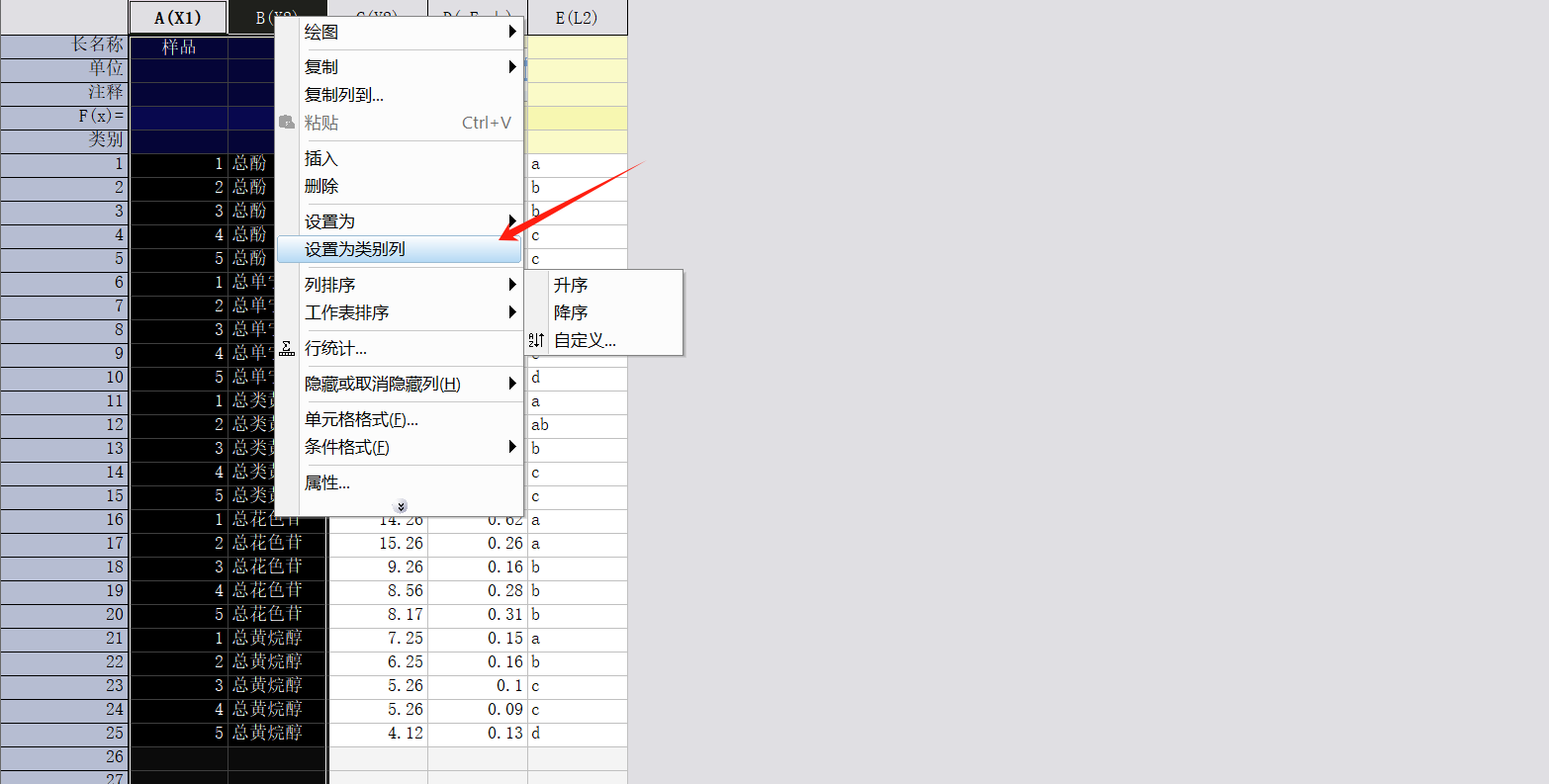Select column header A(X1)
Screen dimensions: 1549x784
click(x=178, y=18)
